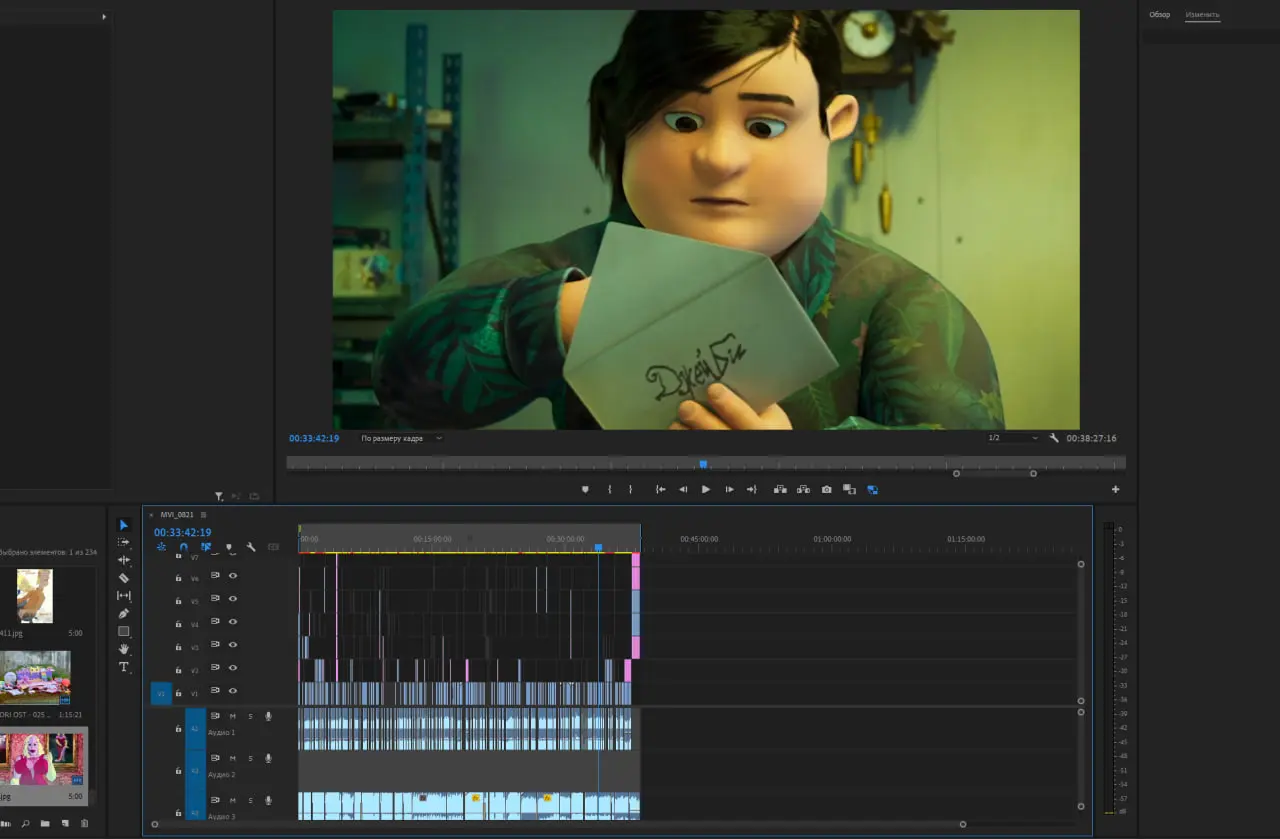Open Program monitor settings wrench
The width and height of the screenshot is (1280, 839).
(x=1054, y=438)
